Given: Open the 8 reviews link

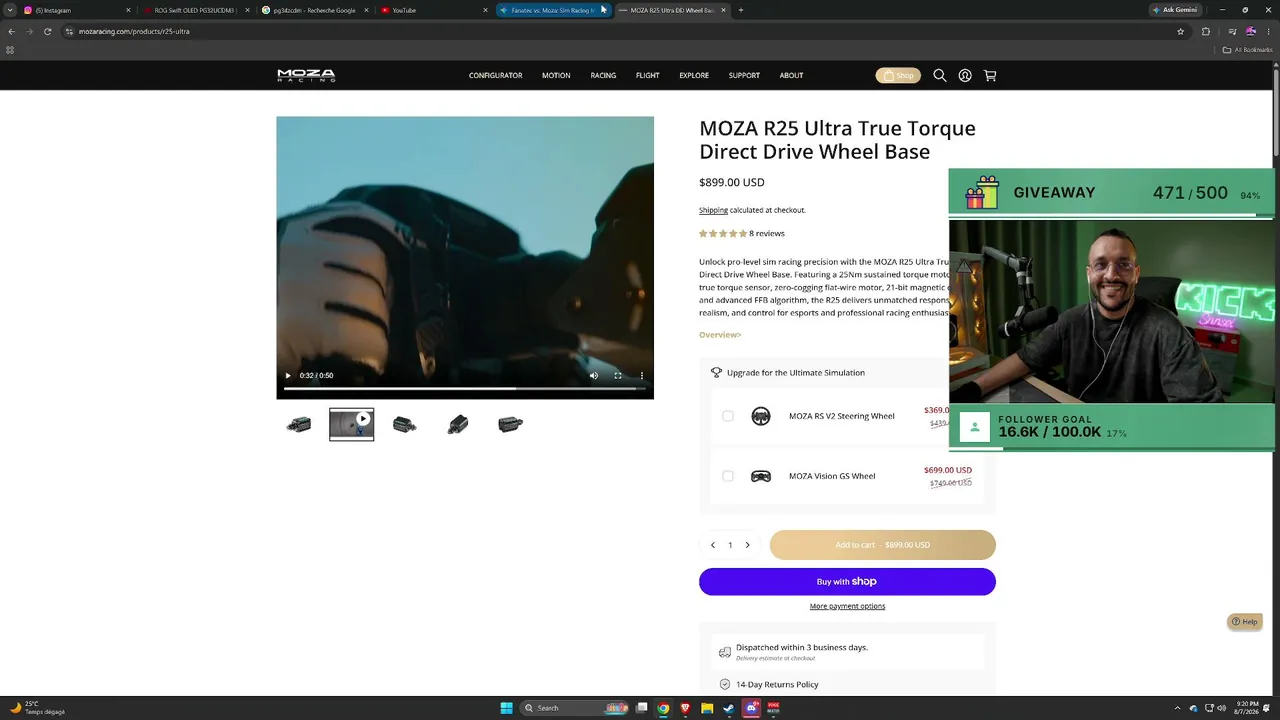Looking at the screenshot, I should (x=767, y=233).
